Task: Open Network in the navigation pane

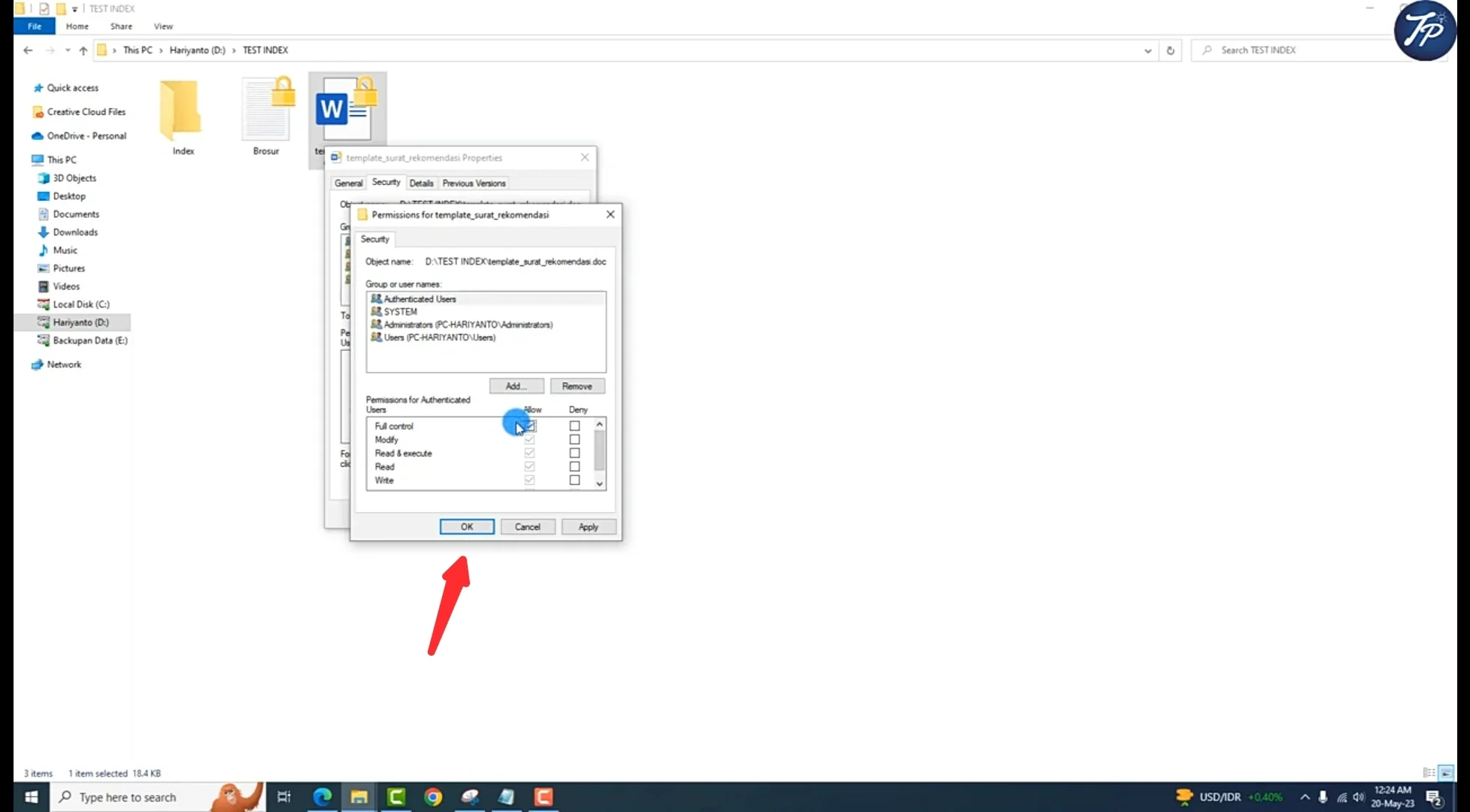Action: point(64,365)
